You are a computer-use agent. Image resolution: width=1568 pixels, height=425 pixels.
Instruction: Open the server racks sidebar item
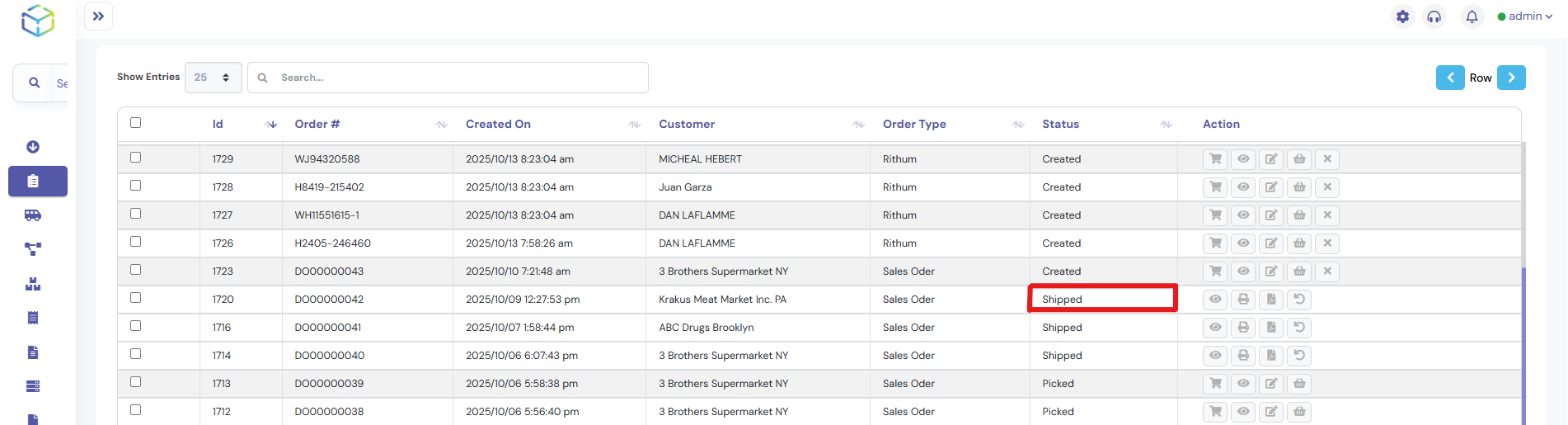point(33,386)
